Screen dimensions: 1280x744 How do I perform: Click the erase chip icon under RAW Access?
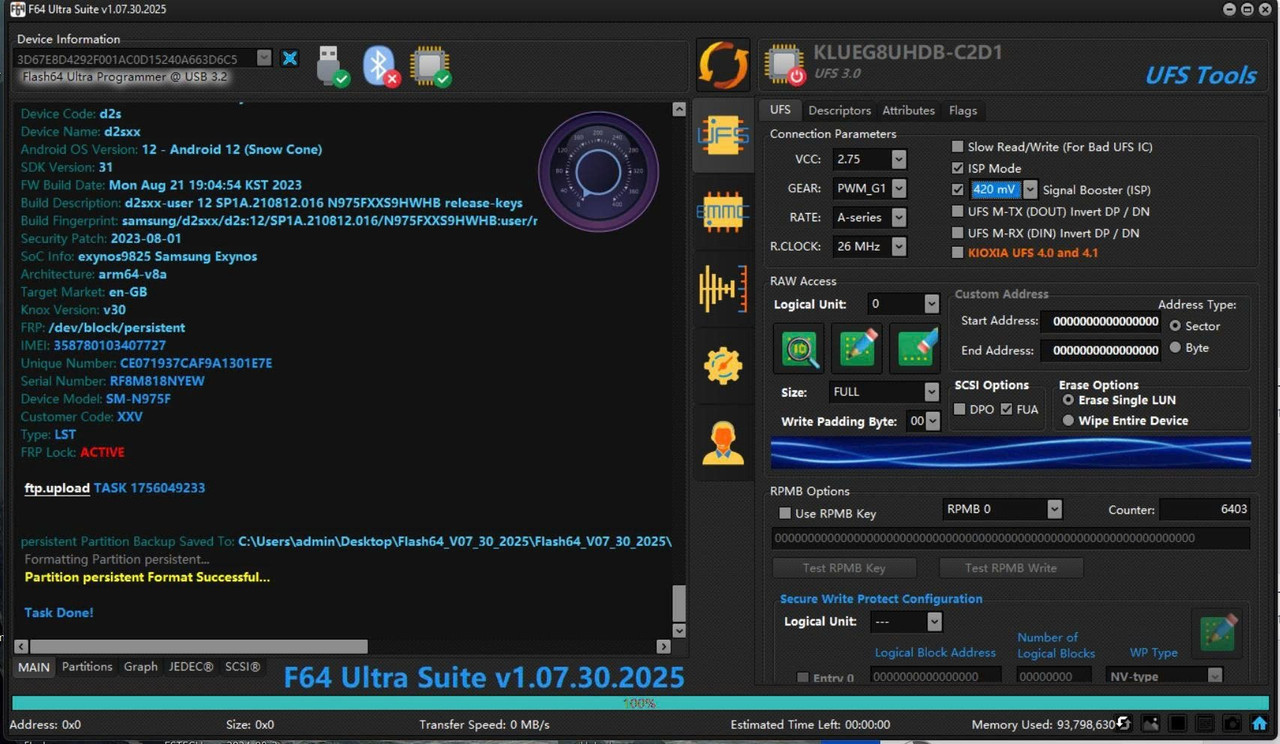coord(915,347)
